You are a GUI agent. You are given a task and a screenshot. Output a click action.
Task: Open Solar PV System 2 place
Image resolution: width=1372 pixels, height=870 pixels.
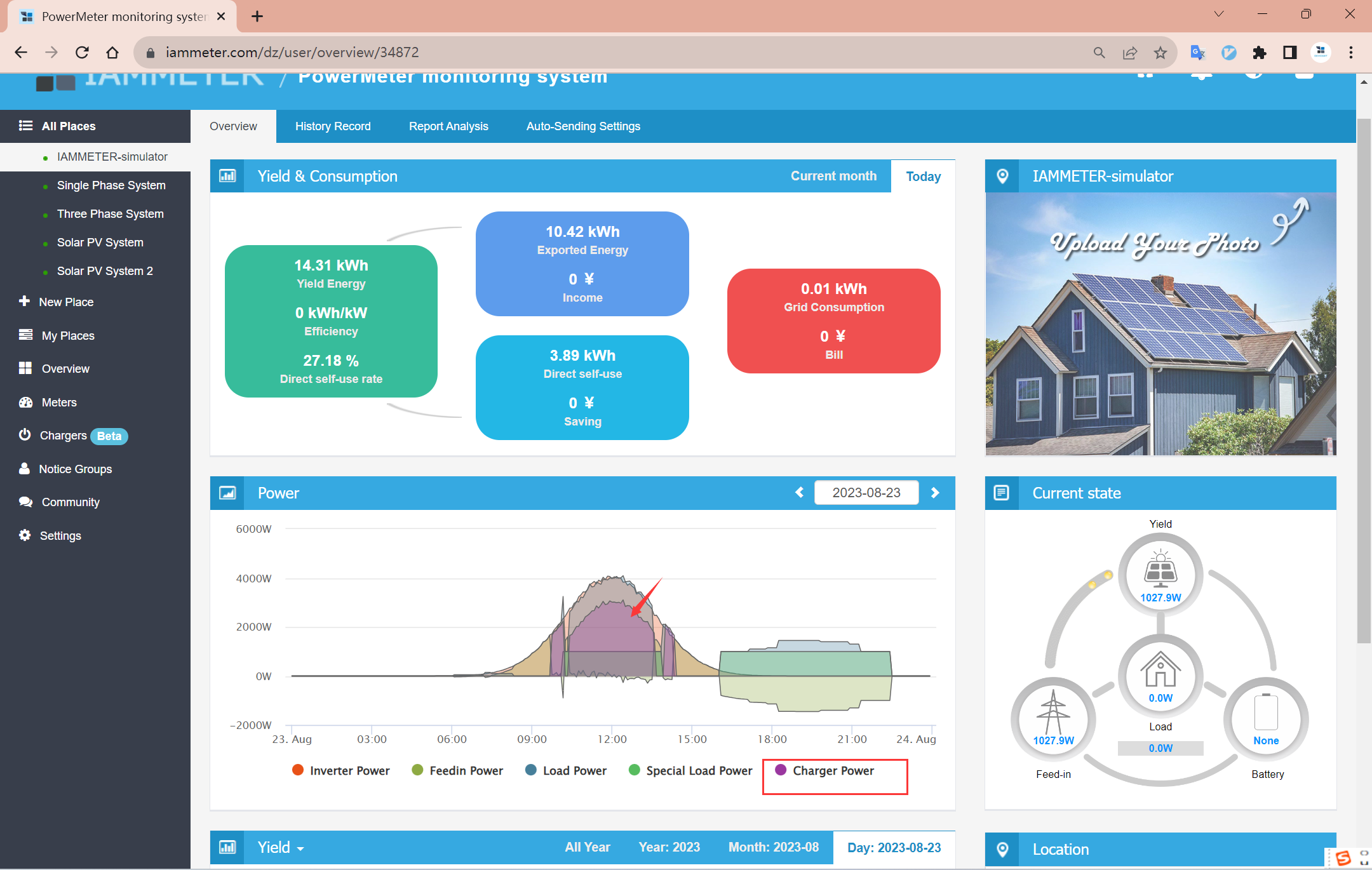(x=105, y=271)
